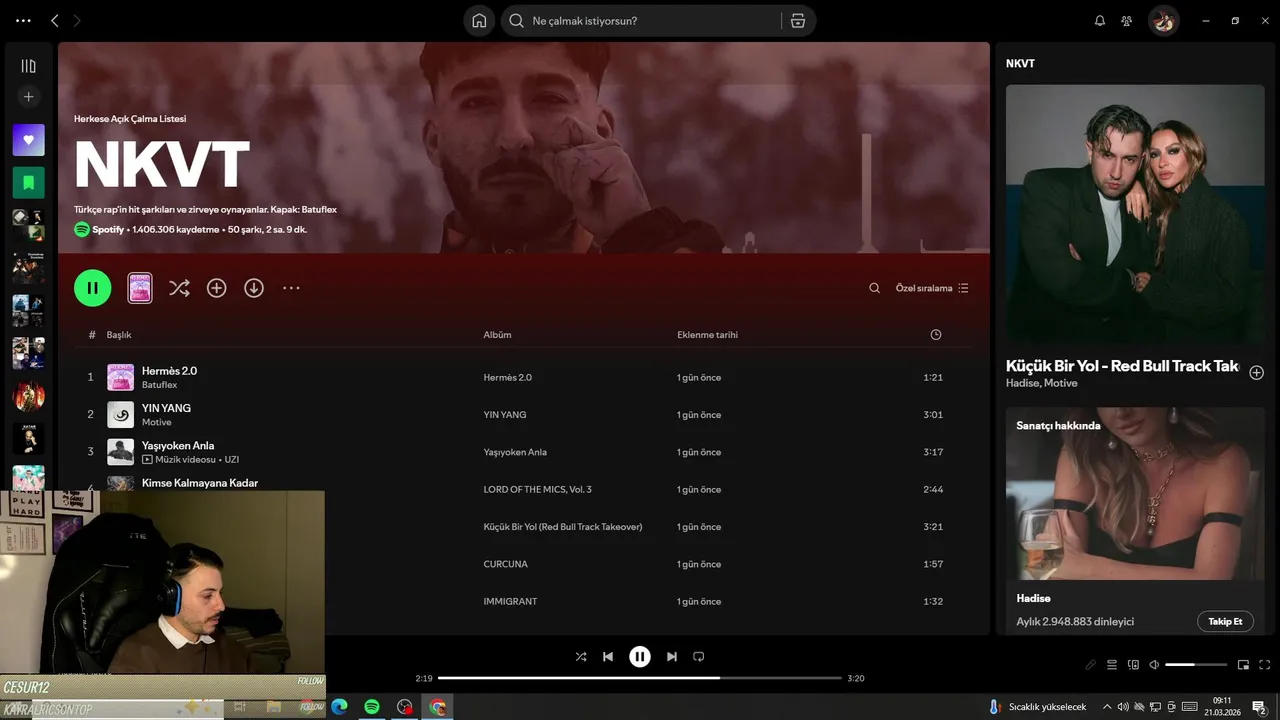This screenshot has width=1280, height=720.
Task: Sort by 'Başlık' column header
Action: pyautogui.click(x=119, y=335)
